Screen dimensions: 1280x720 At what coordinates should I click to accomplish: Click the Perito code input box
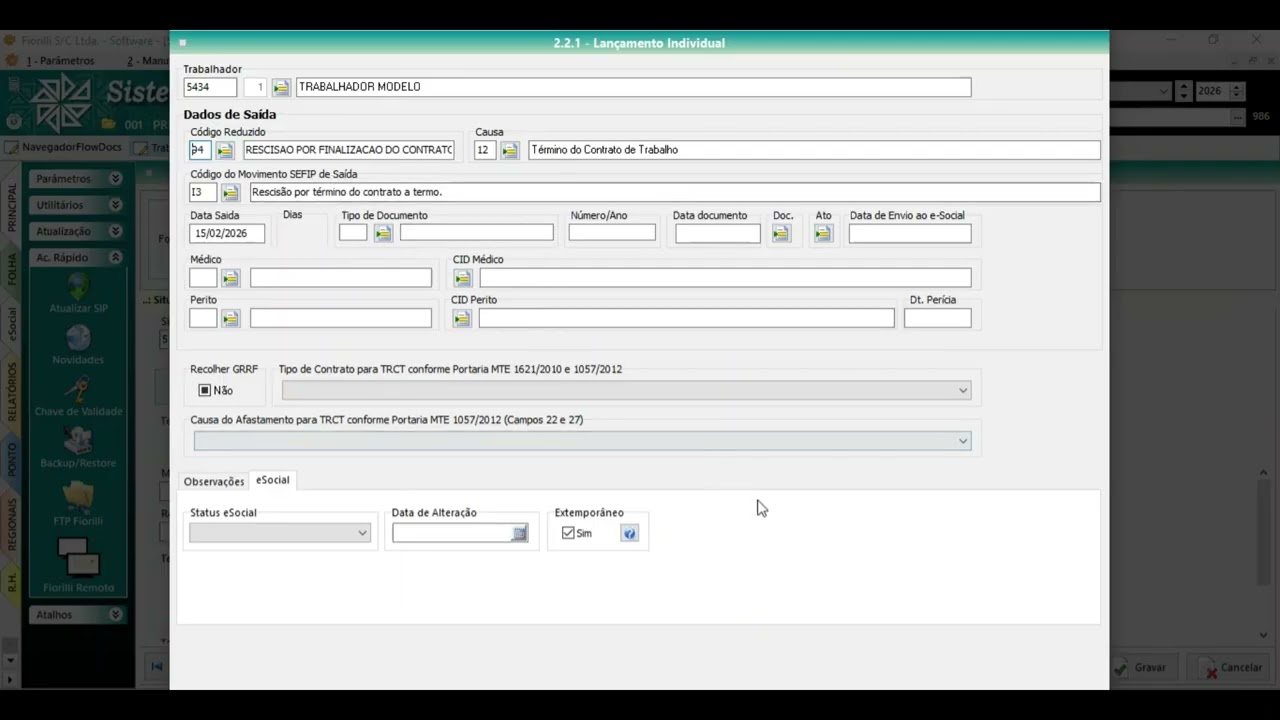tap(203, 318)
